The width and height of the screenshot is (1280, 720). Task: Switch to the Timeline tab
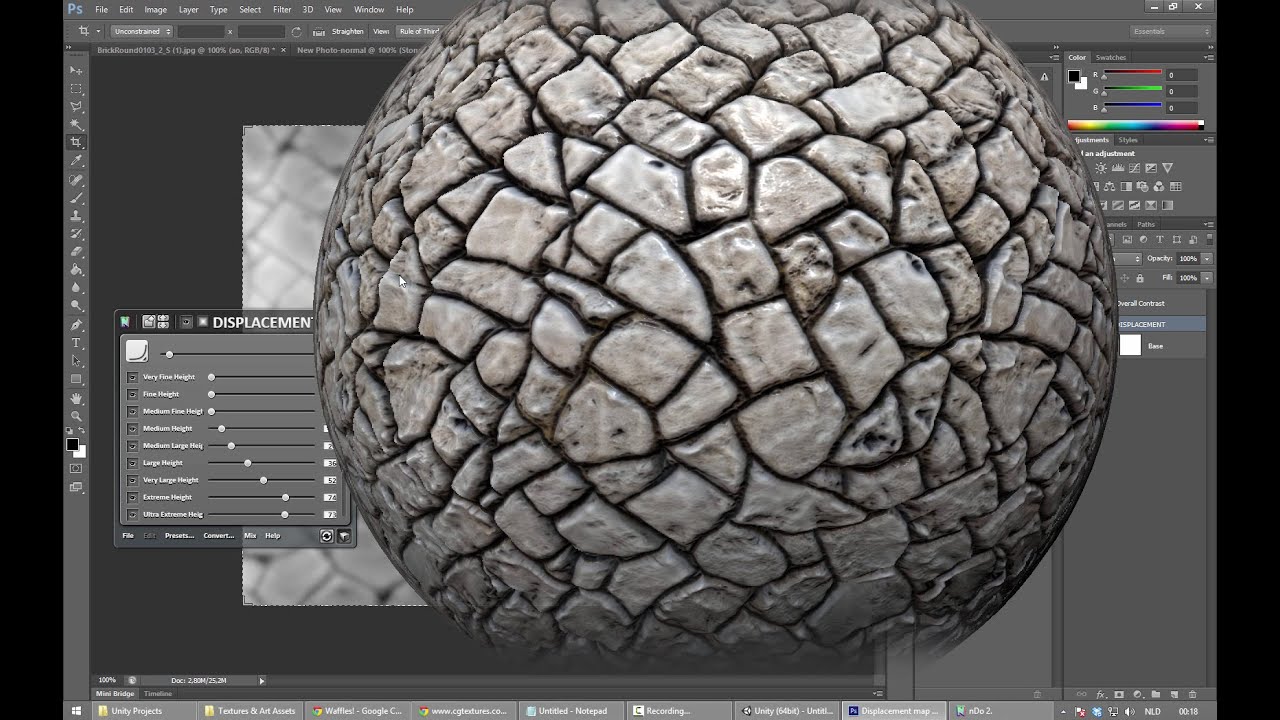click(158, 693)
